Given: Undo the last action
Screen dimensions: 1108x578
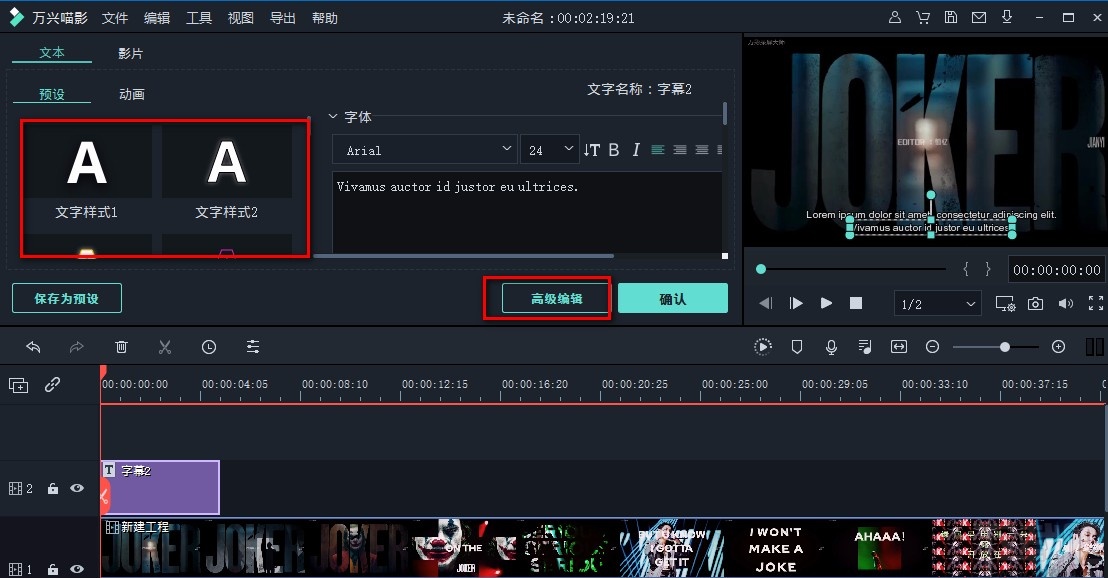Looking at the screenshot, I should pos(33,346).
